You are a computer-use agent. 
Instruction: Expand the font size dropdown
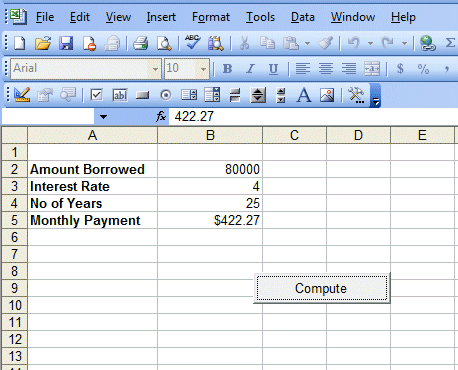(203, 69)
